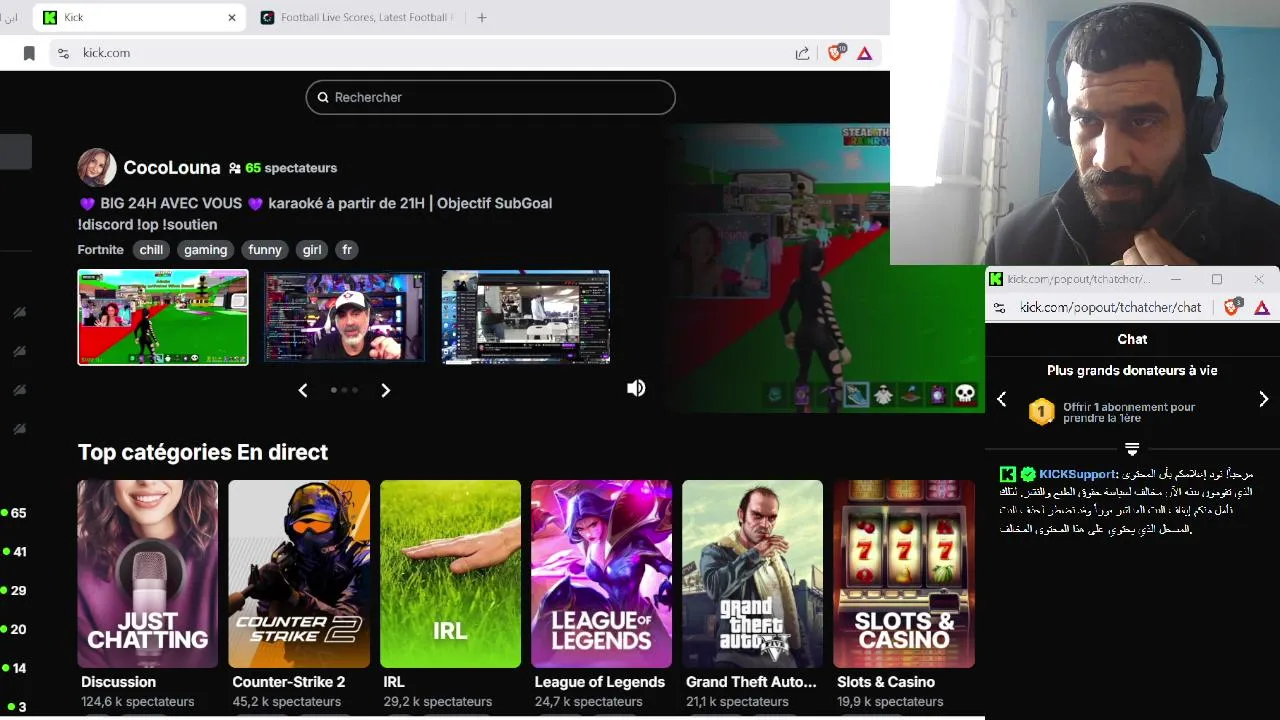
Task: Close the Kick browser tab
Action: [232, 17]
